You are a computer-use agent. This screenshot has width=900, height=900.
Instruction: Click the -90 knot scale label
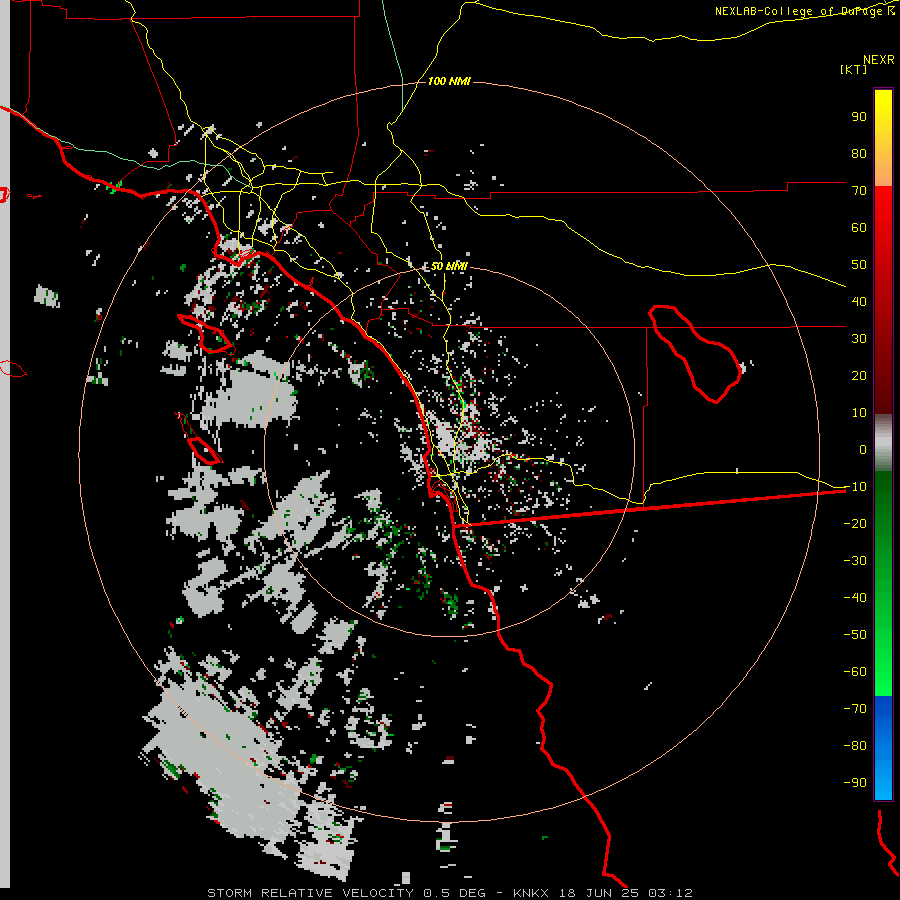(855, 783)
